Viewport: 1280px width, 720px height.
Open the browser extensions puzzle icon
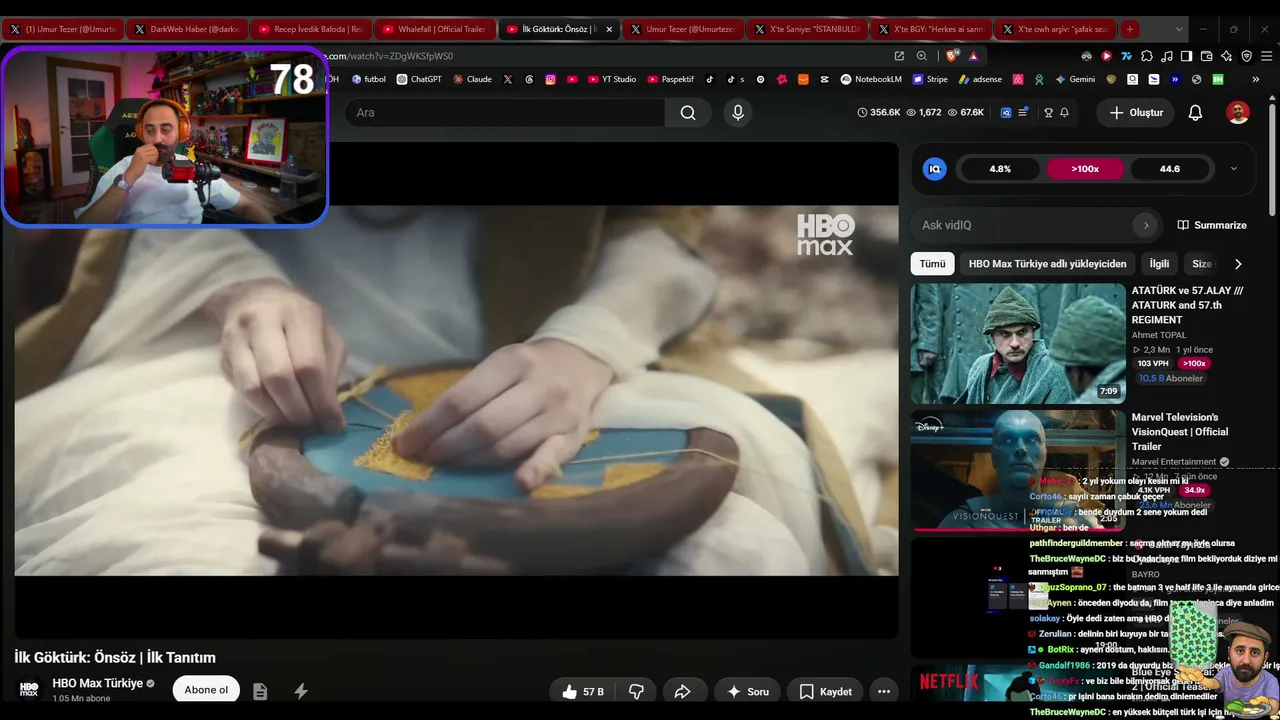pos(1147,56)
